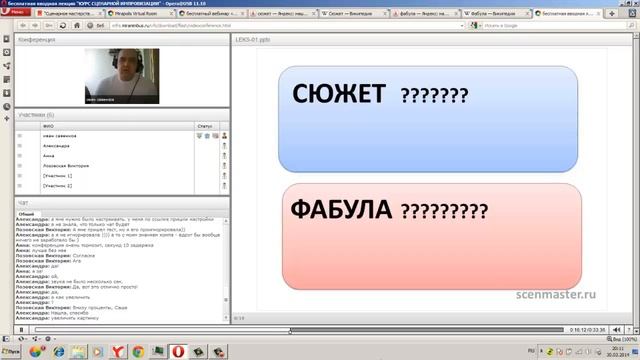Click the 'RU' language indicator
Viewport: 640px width, 360px height.
[x=531, y=351]
